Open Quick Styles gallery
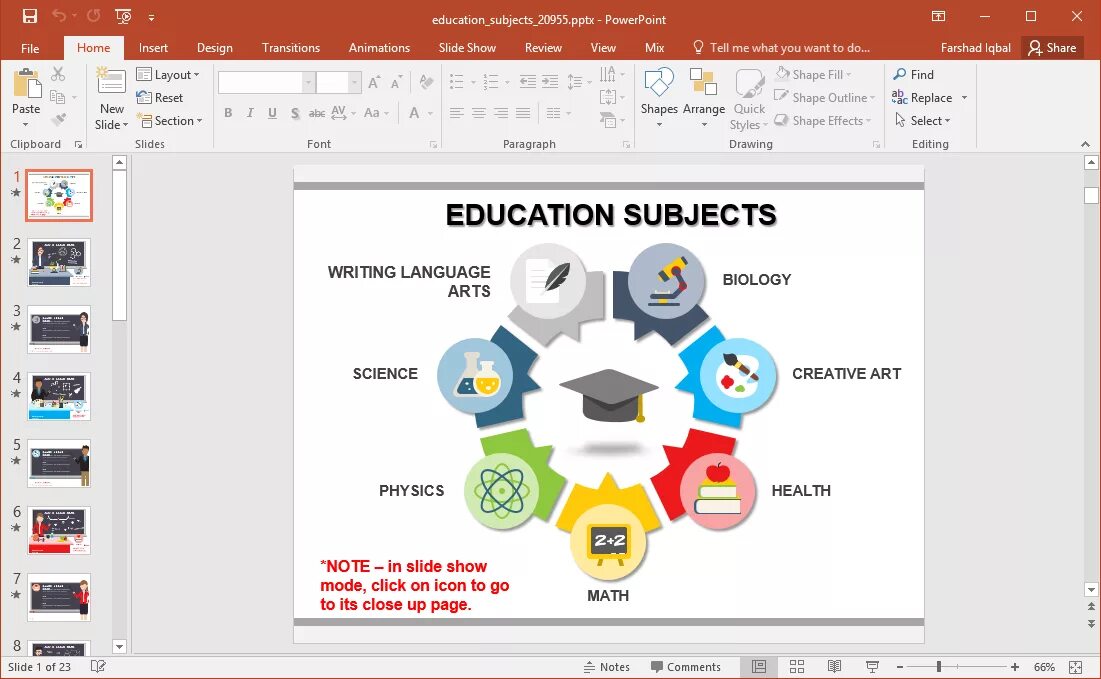 [749, 99]
